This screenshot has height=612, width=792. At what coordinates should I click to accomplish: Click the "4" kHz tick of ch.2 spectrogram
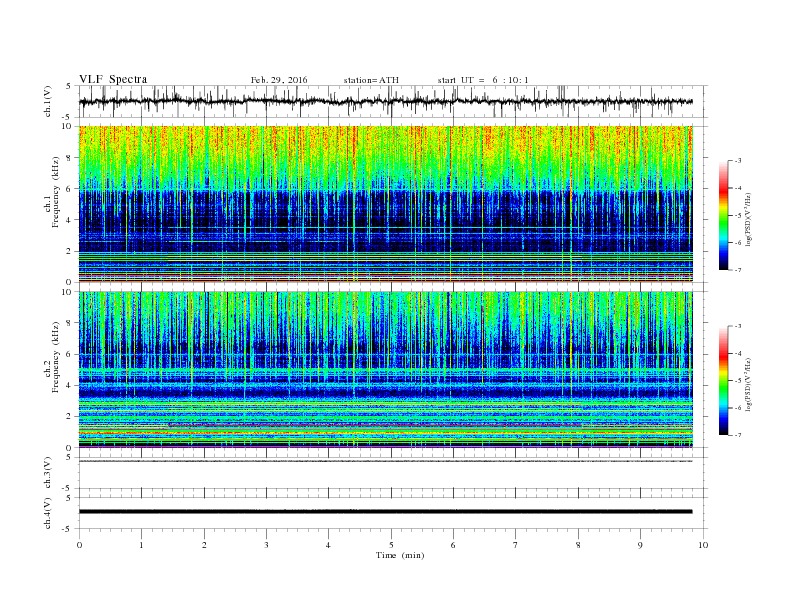pos(69,385)
